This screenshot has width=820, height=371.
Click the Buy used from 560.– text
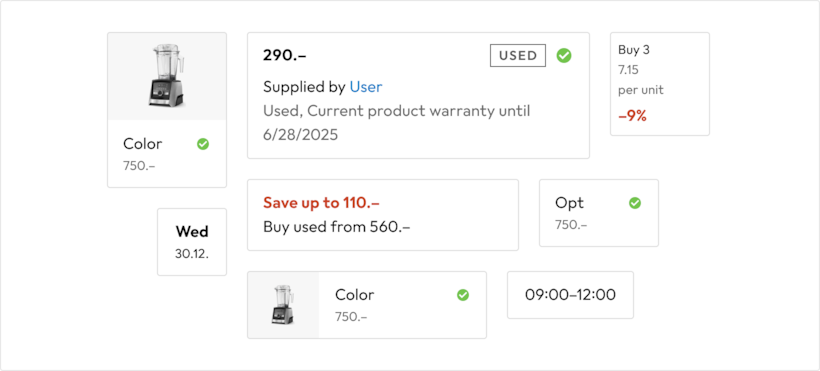click(336, 227)
